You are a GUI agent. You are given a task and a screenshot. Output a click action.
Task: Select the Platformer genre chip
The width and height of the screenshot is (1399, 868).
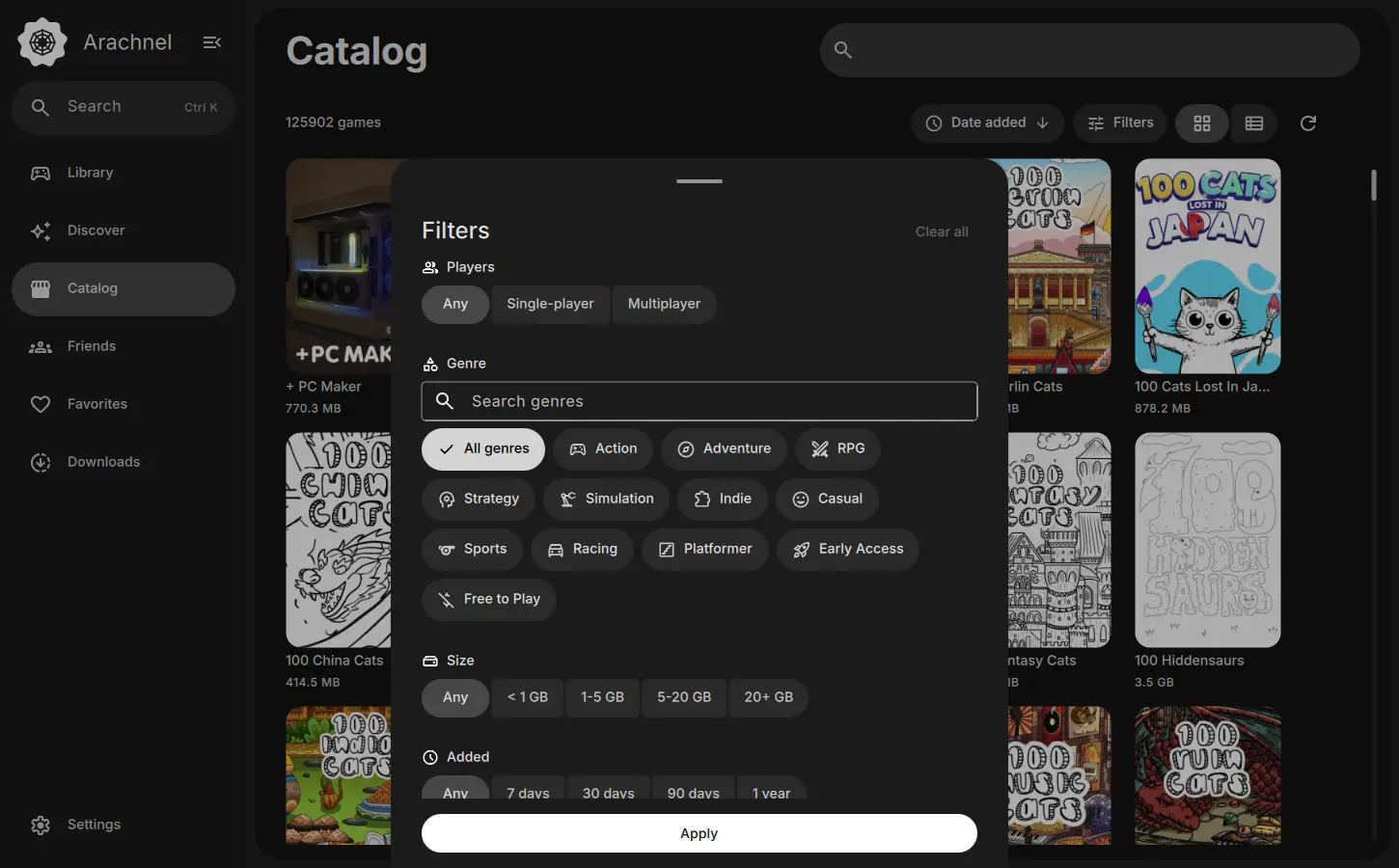pos(705,549)
